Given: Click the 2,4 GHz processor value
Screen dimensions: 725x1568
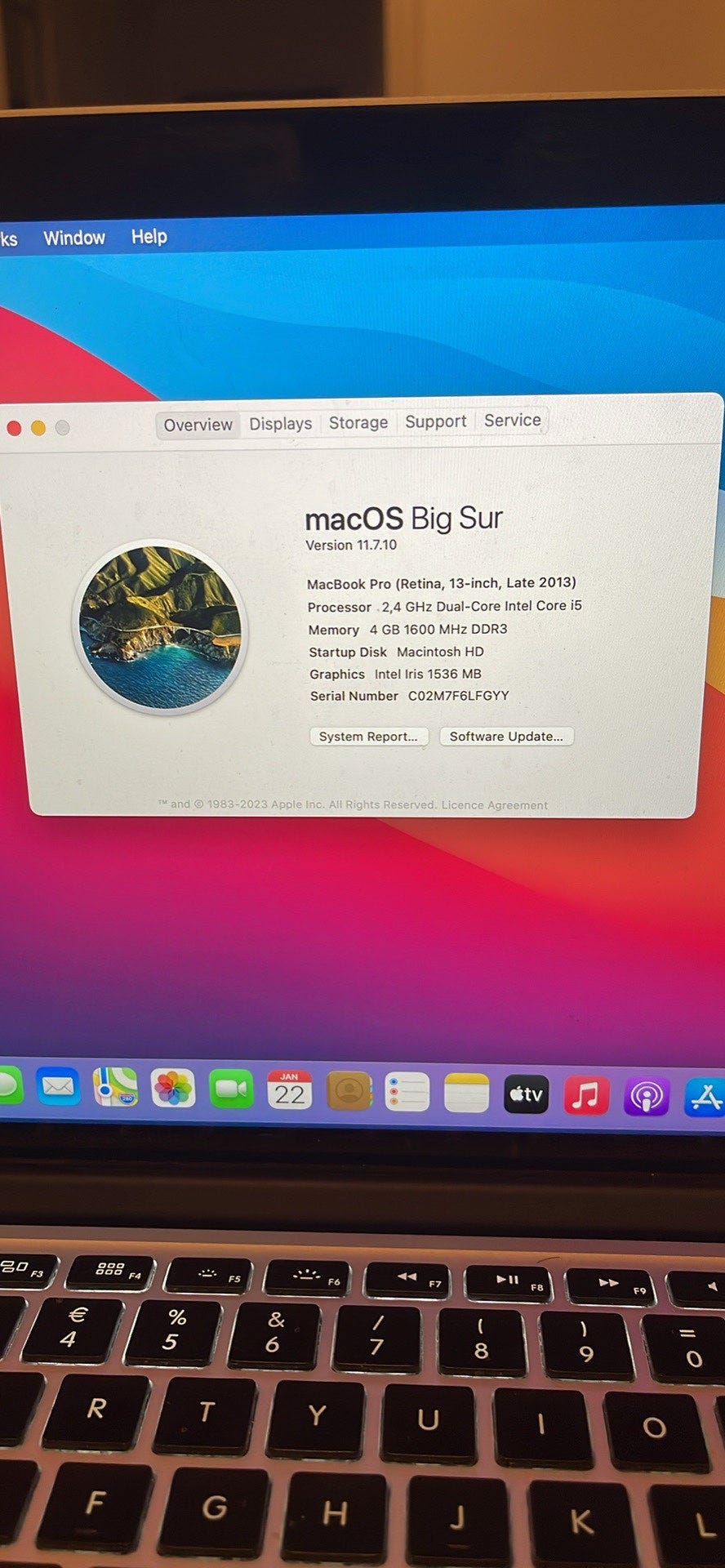Looking at the screenshot, I should click(x=482, y=606).
